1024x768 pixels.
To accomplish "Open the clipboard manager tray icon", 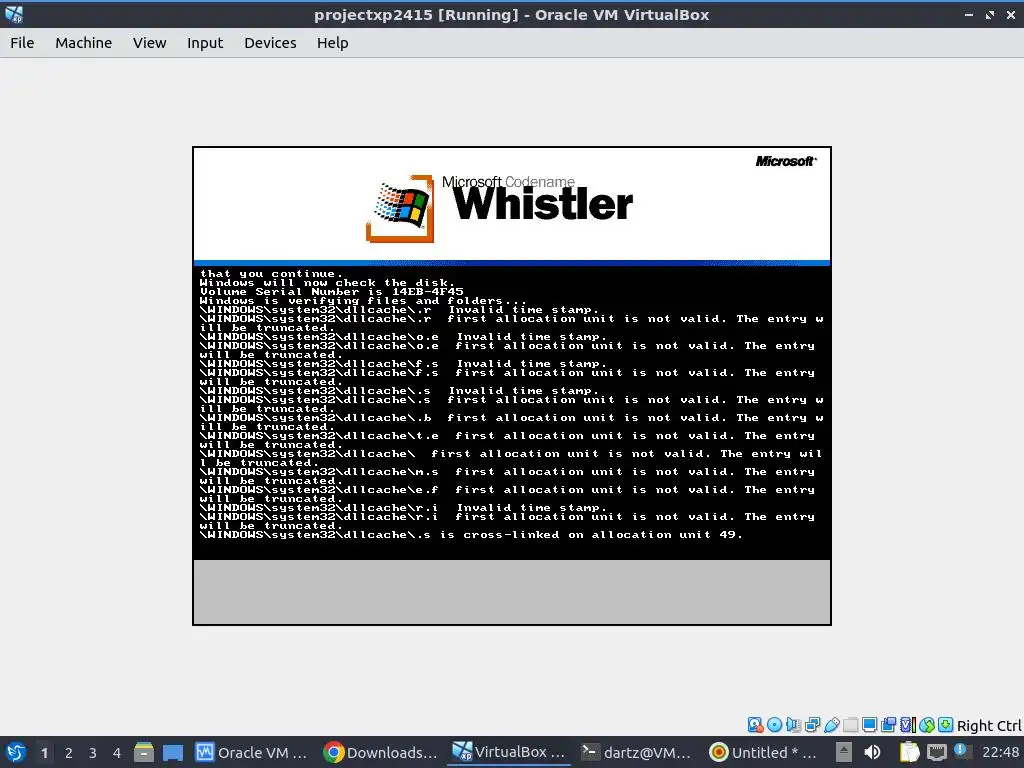I will point(909,752).
